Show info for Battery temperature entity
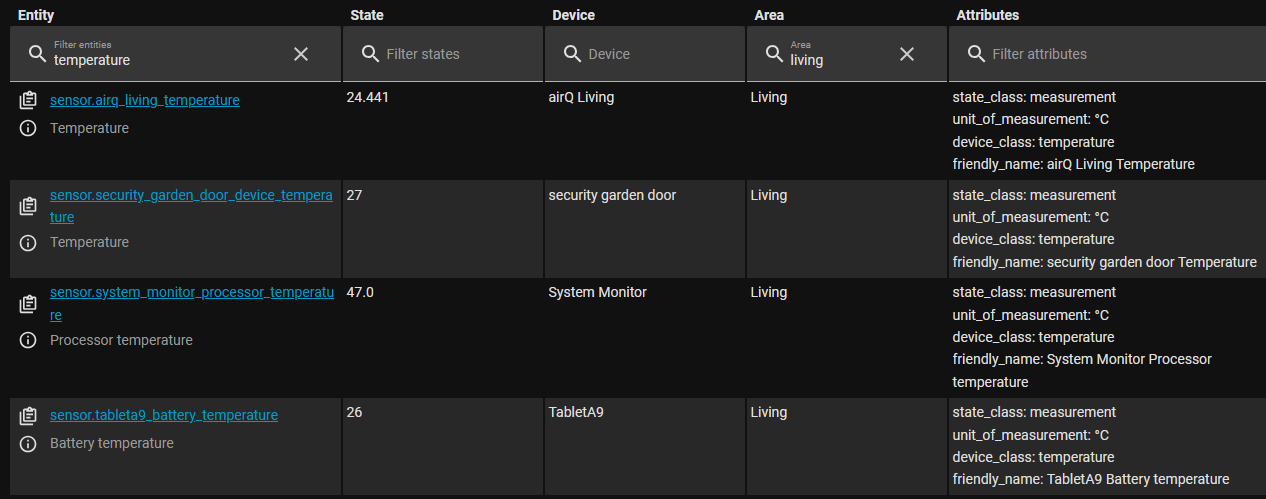This screenshot has height=499, width=1266. [x=28, y=443]
